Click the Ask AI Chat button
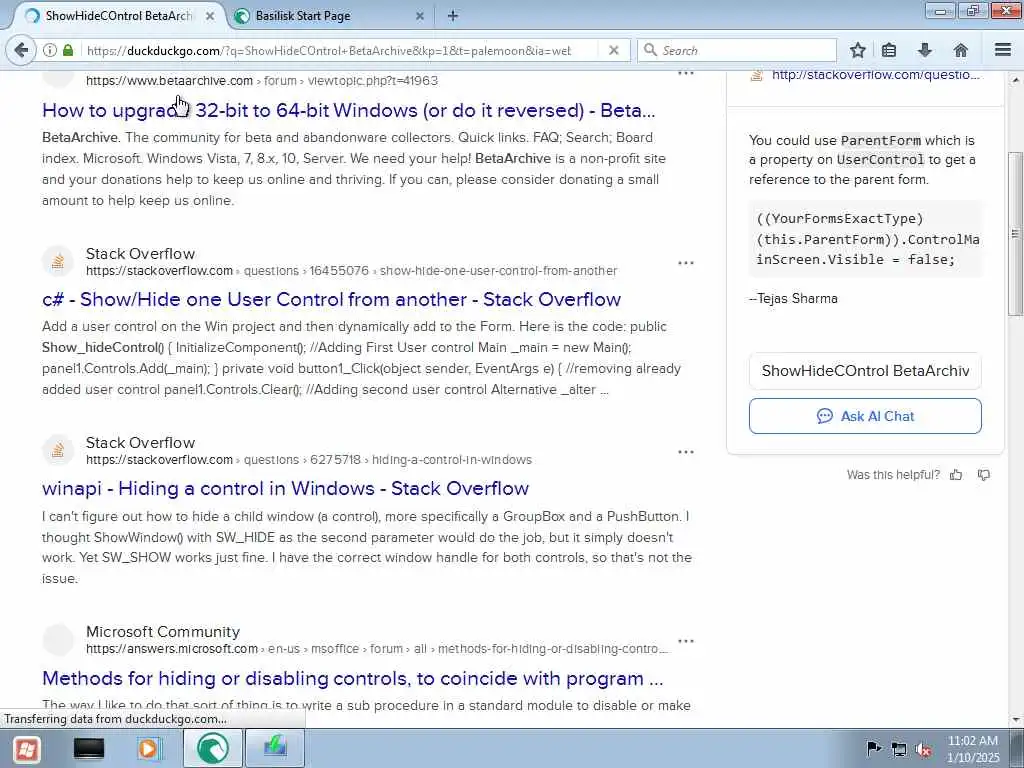 point(865,416)
